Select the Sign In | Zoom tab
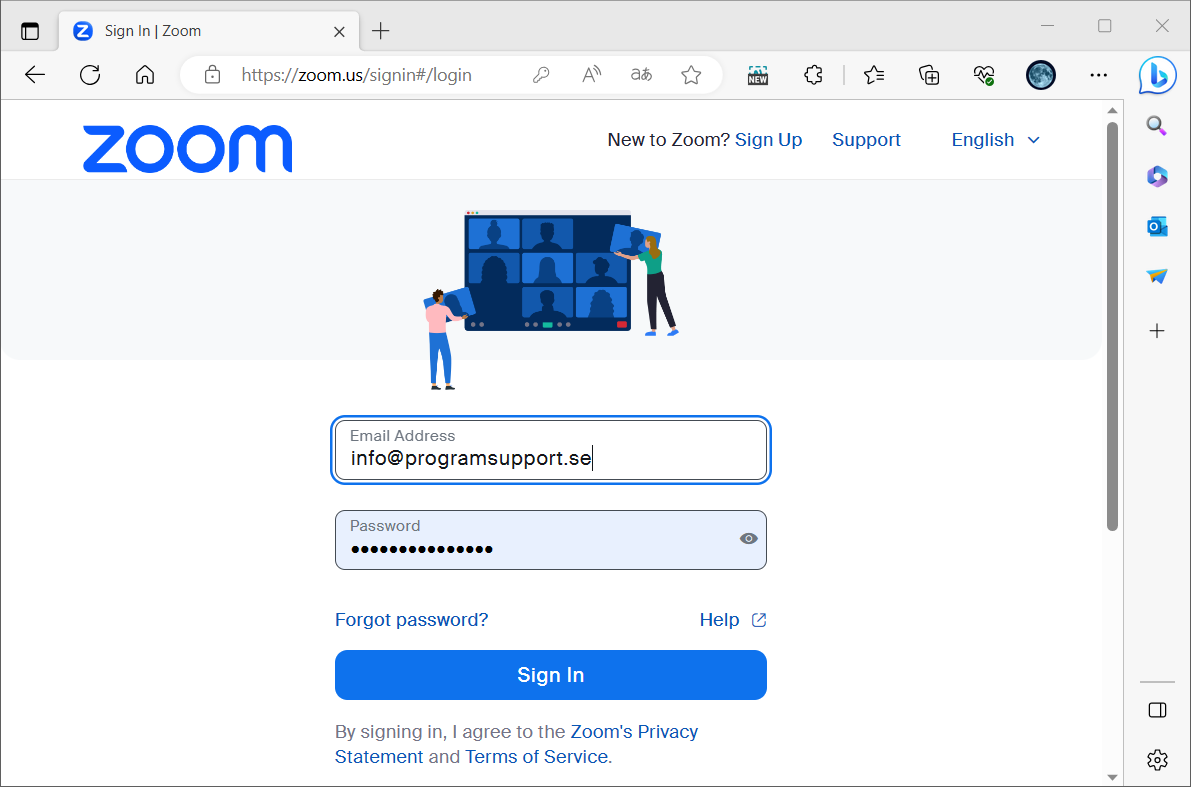Screen dimensions: 1191x787 [x=200, y=31]
